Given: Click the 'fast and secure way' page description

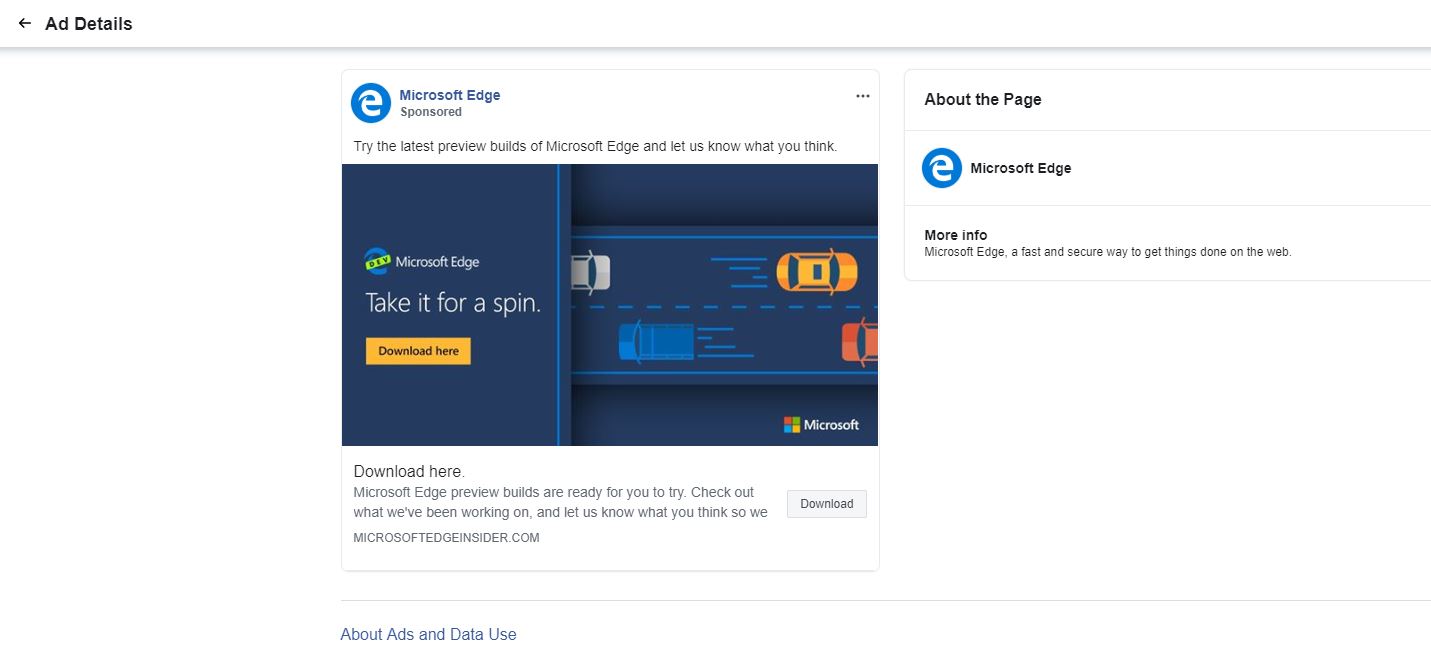Looking at the screenshot, I should pos(1108,252).
